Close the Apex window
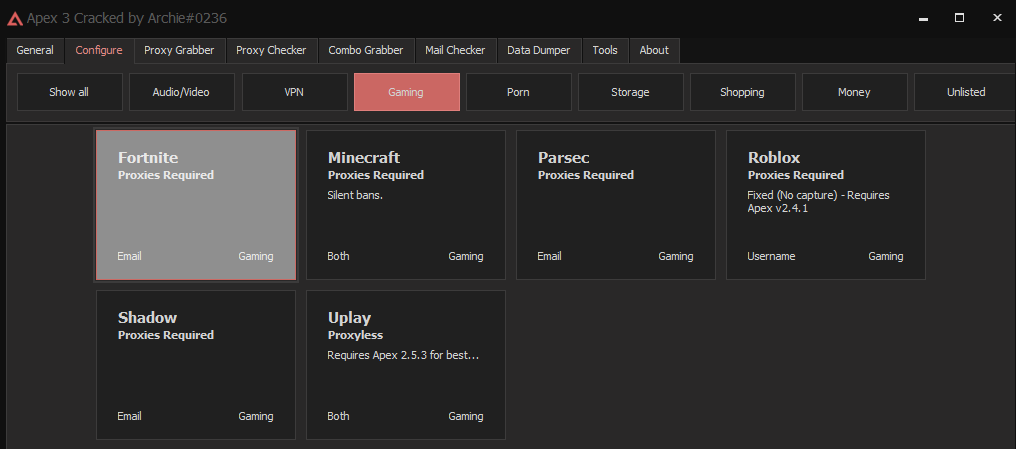The image size is (1016, 449). [997, 18]
